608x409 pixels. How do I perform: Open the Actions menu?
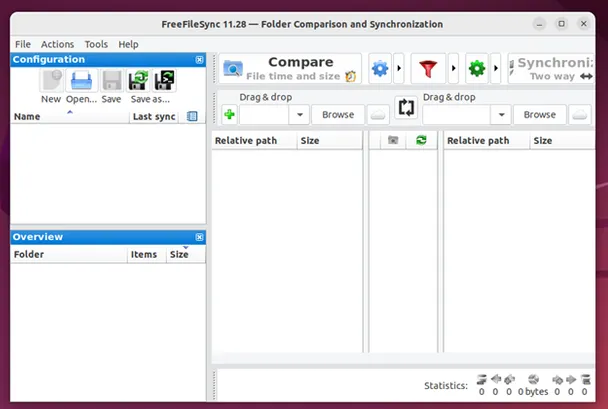[x=57, y=44]
